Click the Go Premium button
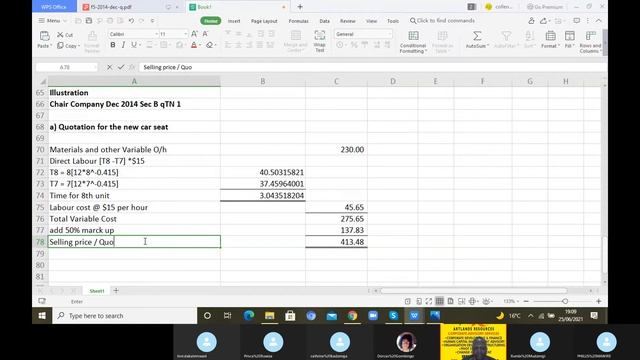 [x=545, y=7]
